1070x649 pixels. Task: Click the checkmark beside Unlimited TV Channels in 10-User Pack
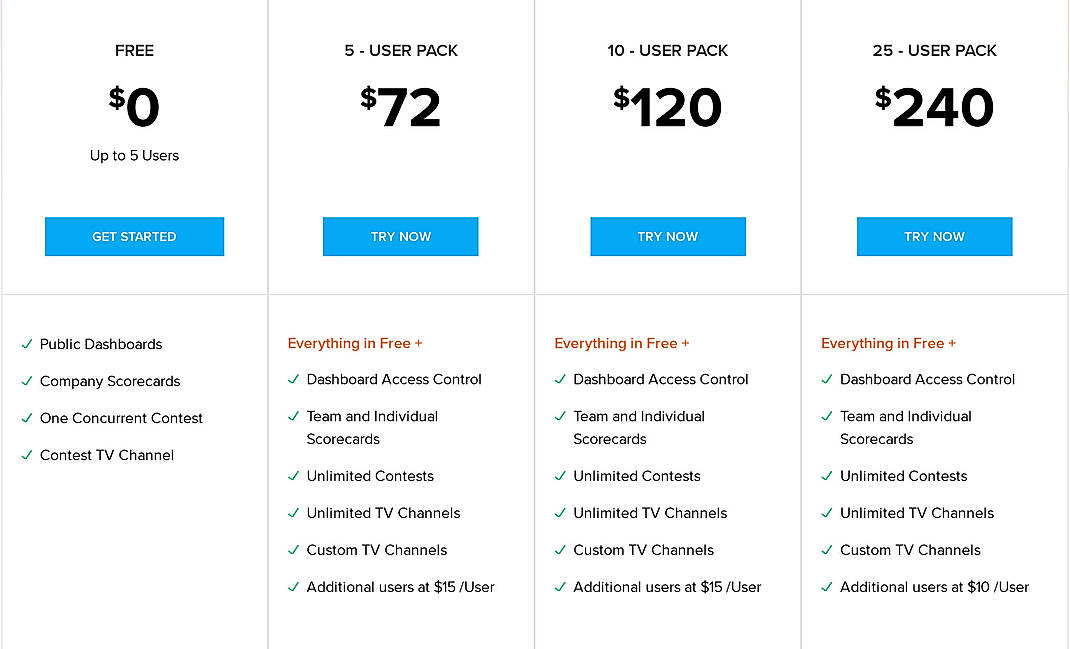(x=560, y=513)
